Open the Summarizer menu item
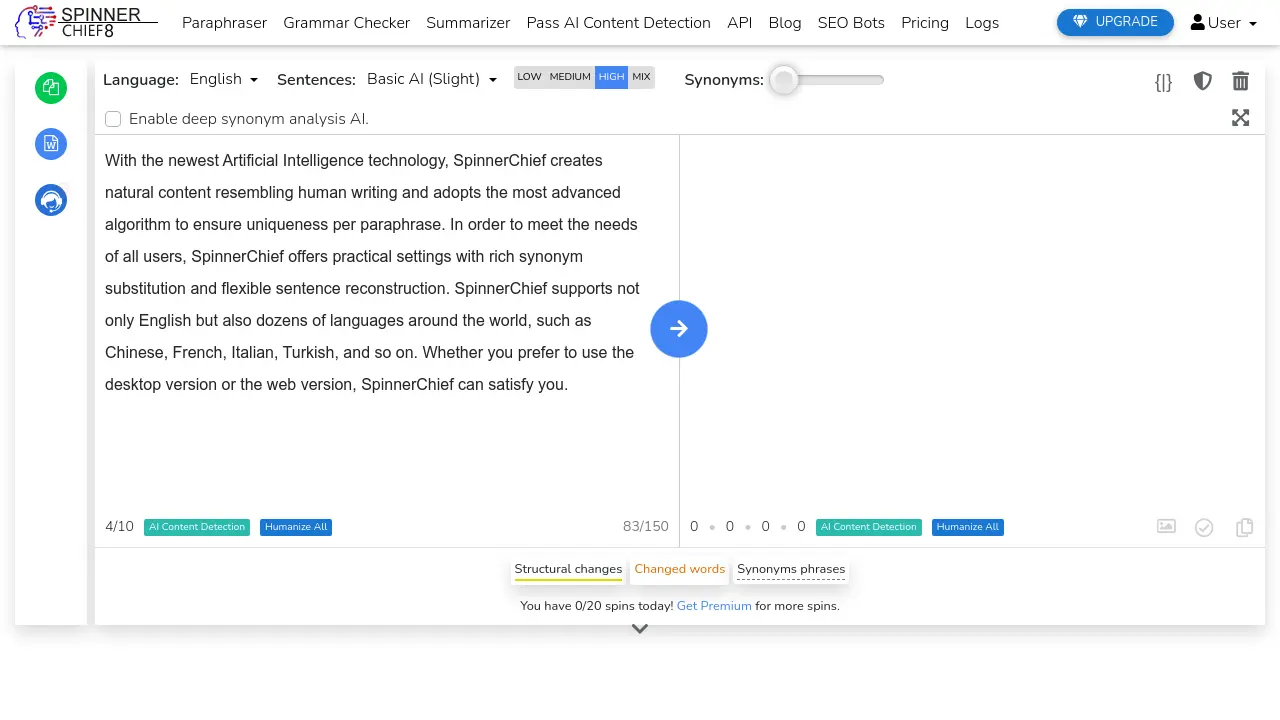Viewport: 1280px width, 720px height. click(468, 22)
